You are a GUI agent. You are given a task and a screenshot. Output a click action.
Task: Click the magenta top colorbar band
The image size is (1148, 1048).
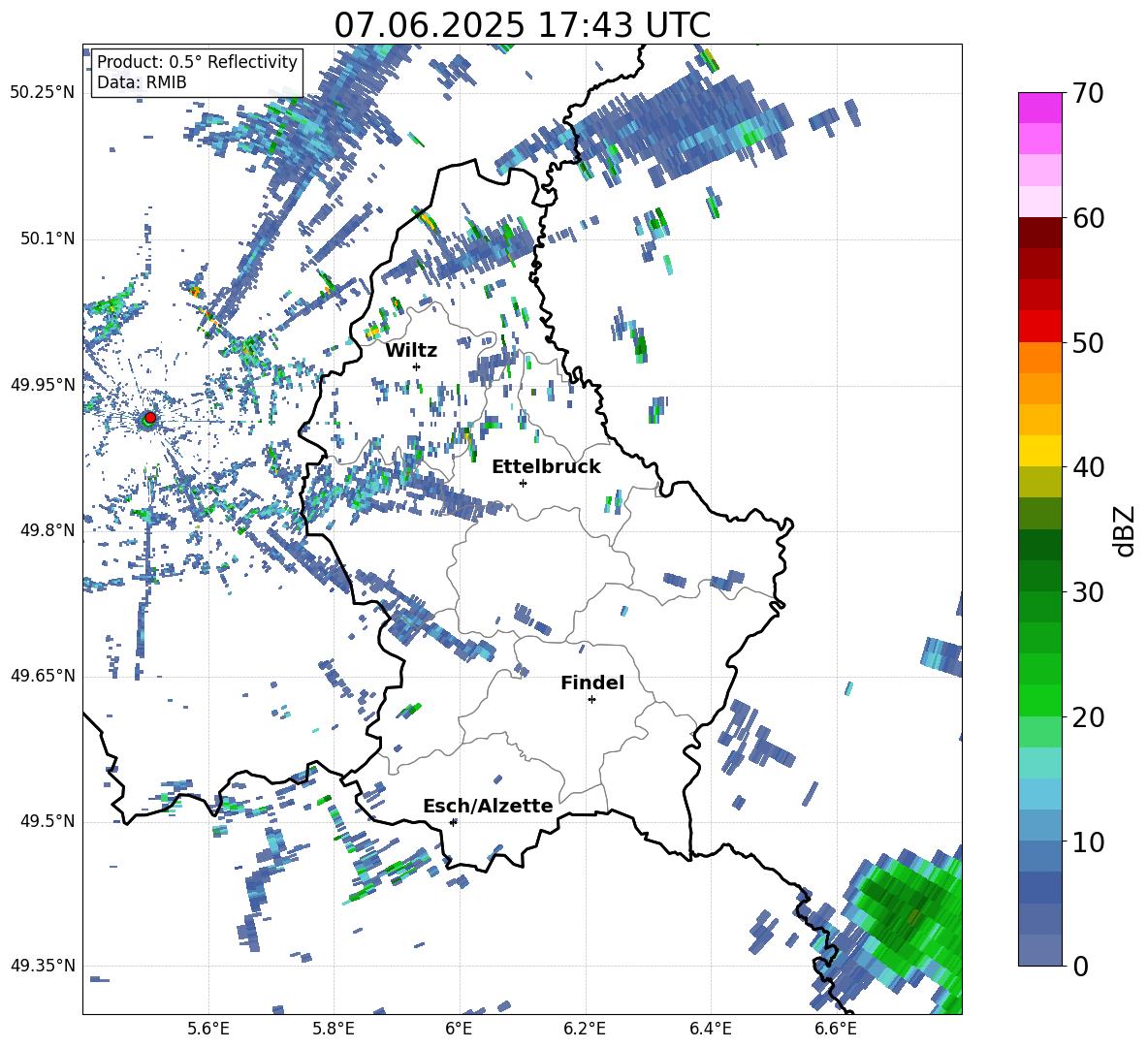point(1039,108)
